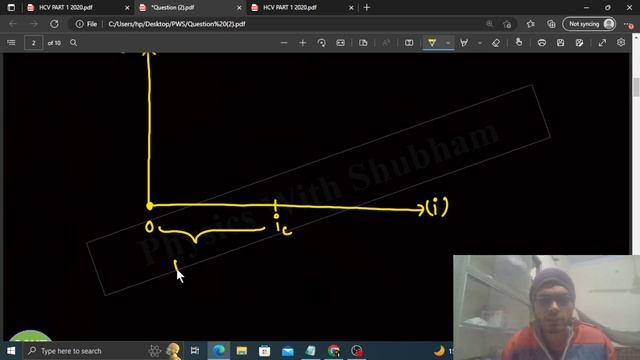
Task: Click the address bar zoom icon
Action: (x=489, y=24)
